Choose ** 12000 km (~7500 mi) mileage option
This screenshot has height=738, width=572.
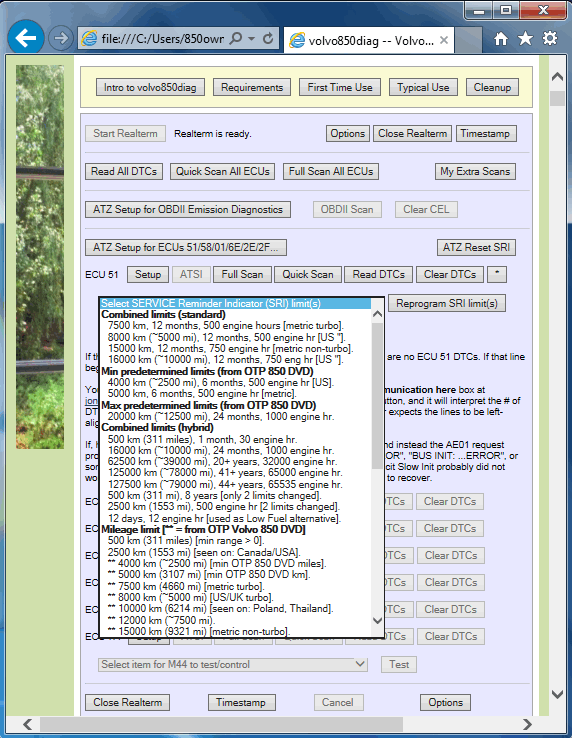[x=235, y=620]
